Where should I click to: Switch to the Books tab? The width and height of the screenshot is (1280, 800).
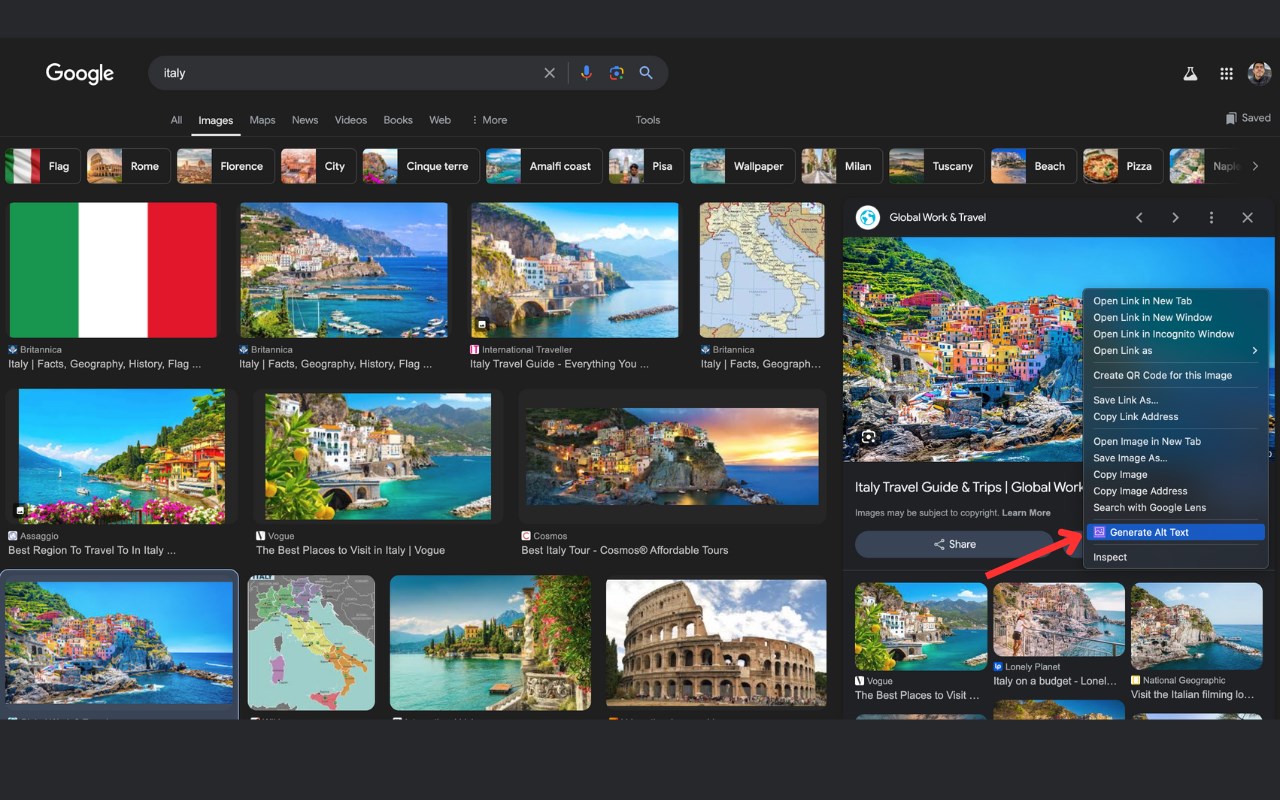[398, 120]
